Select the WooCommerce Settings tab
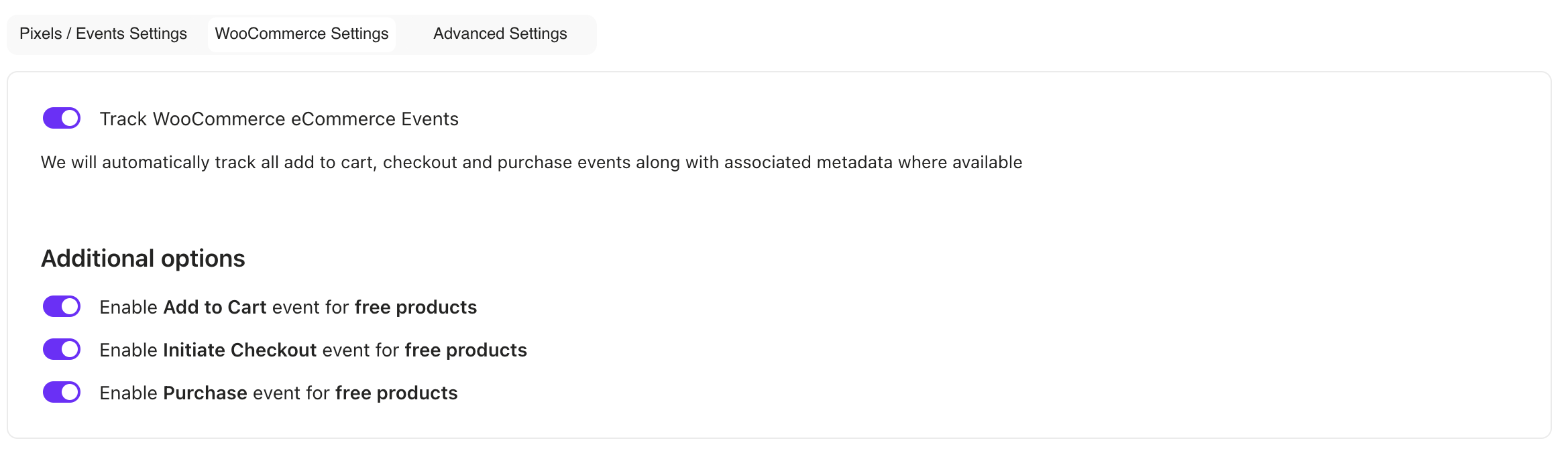 click(x=301, y=34)
